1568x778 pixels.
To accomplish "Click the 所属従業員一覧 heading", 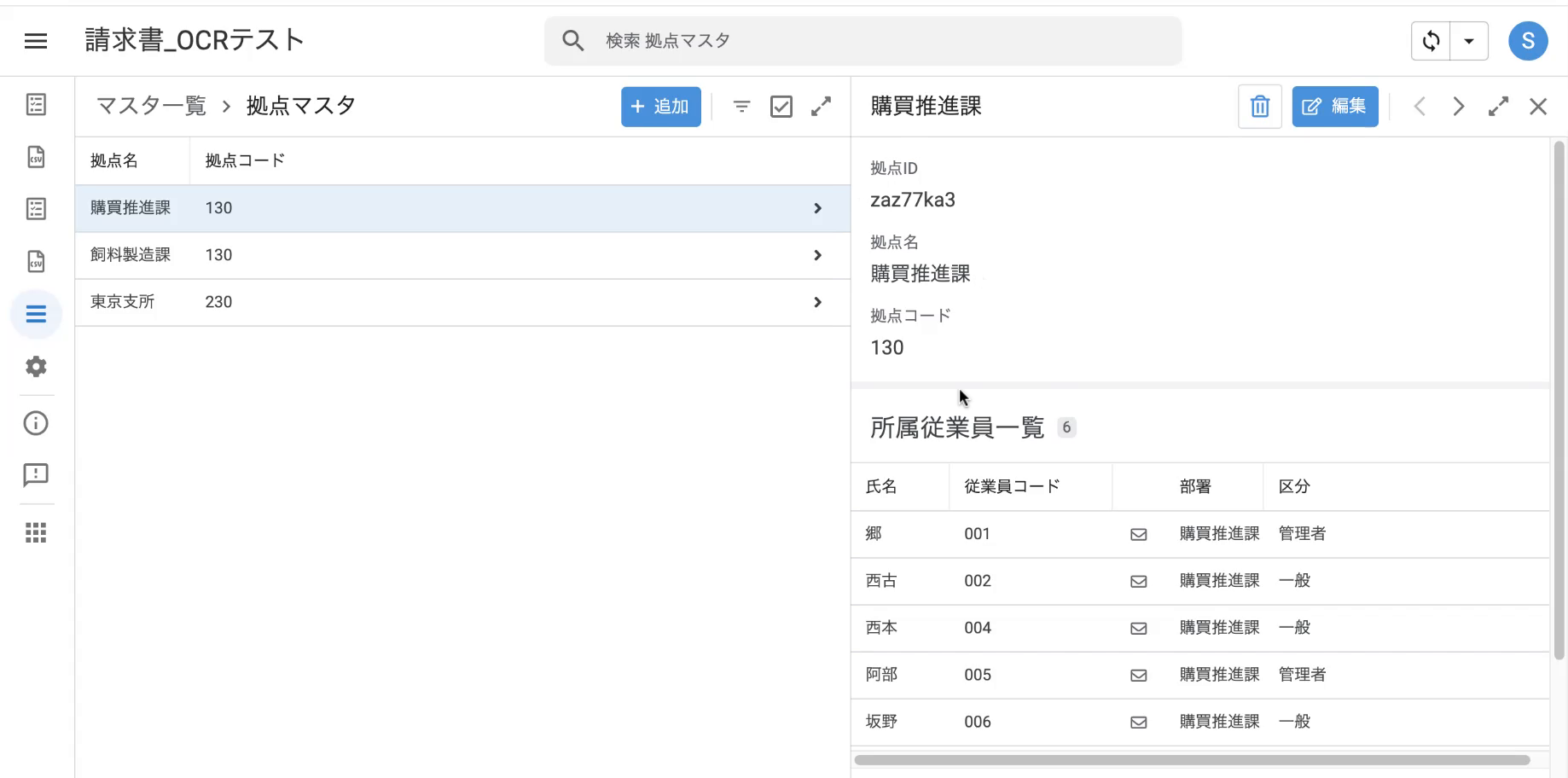I will (x=957, y=427).
